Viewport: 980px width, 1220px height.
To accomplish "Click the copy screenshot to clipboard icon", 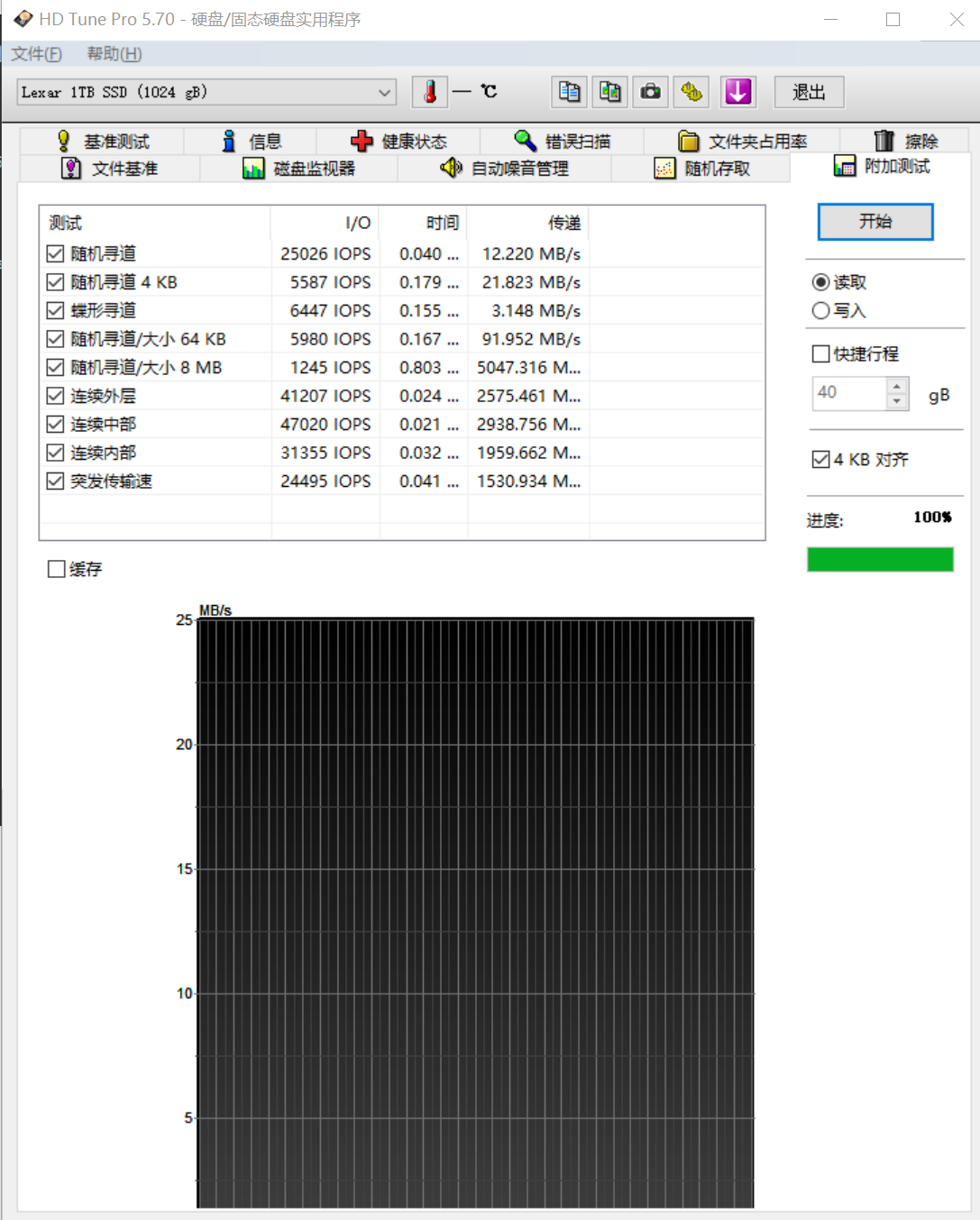I will click(609, 91).
